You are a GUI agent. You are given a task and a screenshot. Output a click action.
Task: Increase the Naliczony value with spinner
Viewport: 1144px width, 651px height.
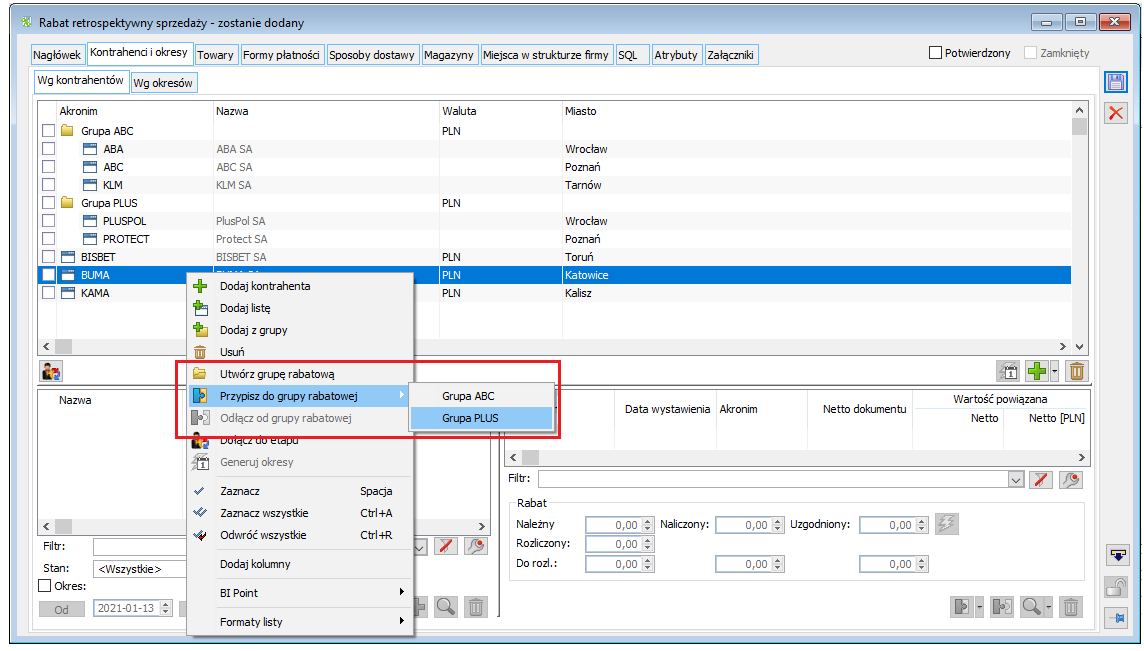pyautogui.click(x=778, y=521)
